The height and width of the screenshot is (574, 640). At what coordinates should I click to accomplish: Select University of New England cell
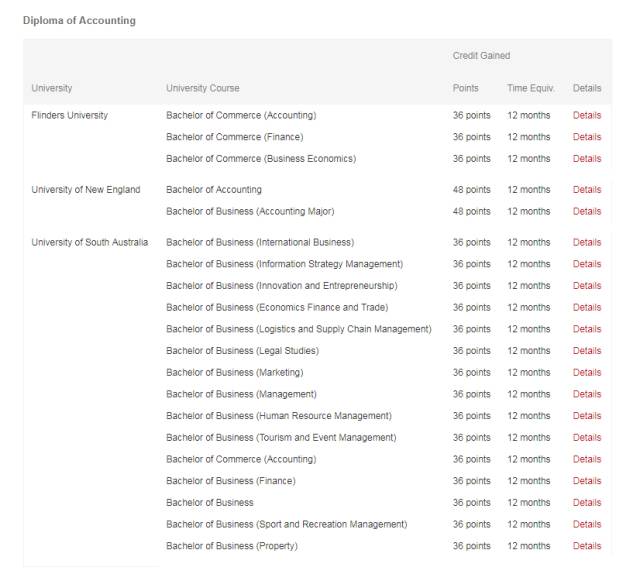(86, 190)
